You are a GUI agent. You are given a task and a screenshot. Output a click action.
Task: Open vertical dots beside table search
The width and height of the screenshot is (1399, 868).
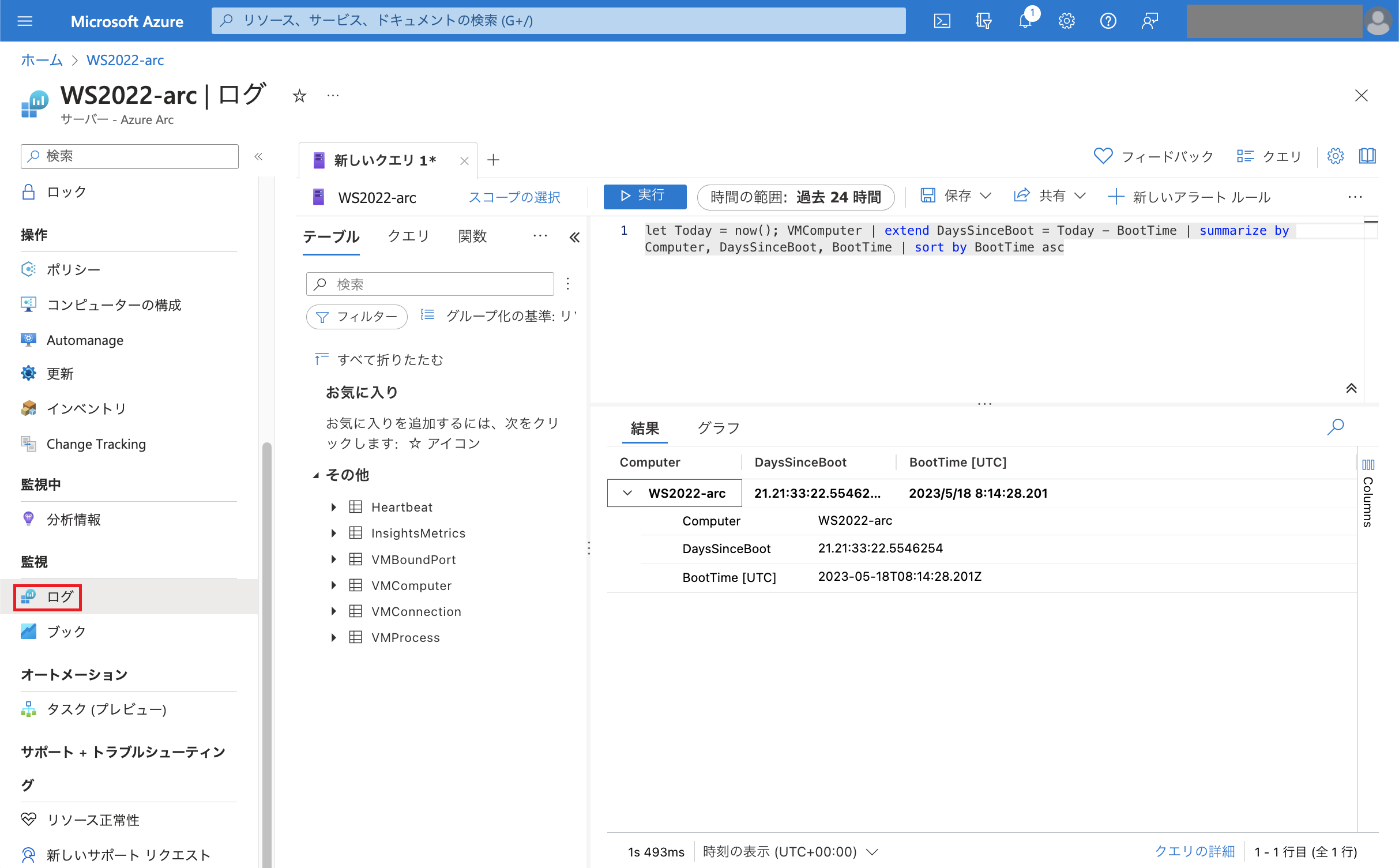point(568,284)
